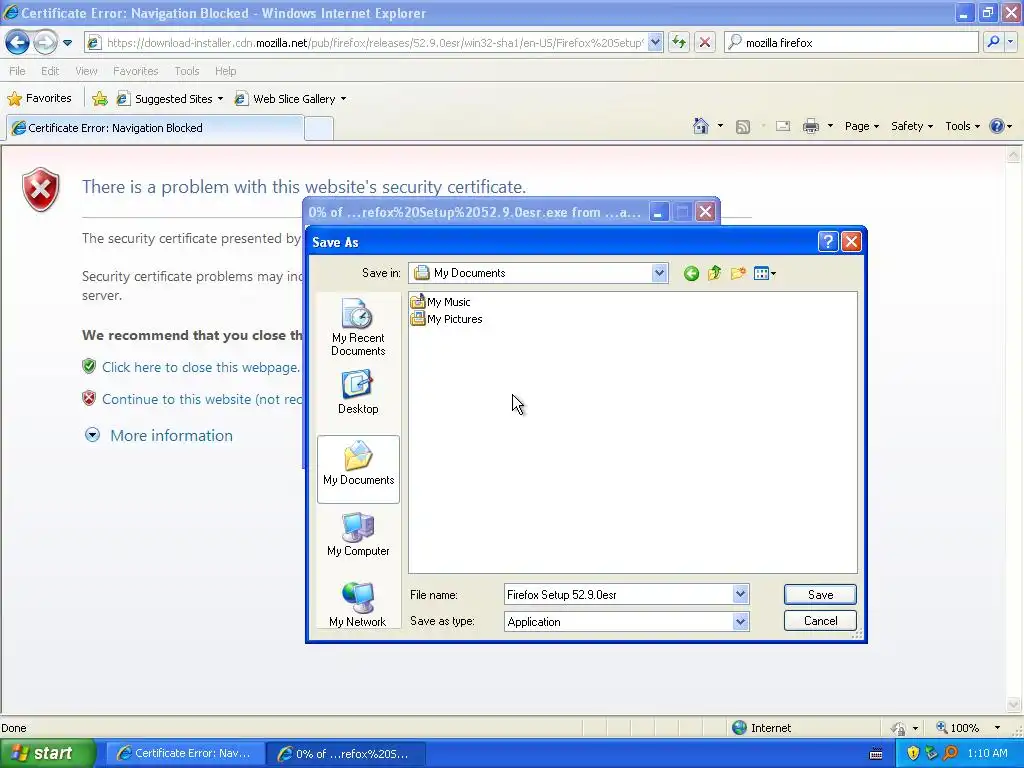Open the Help menu
Screen dimensions: 1024x768
point(225,71)
